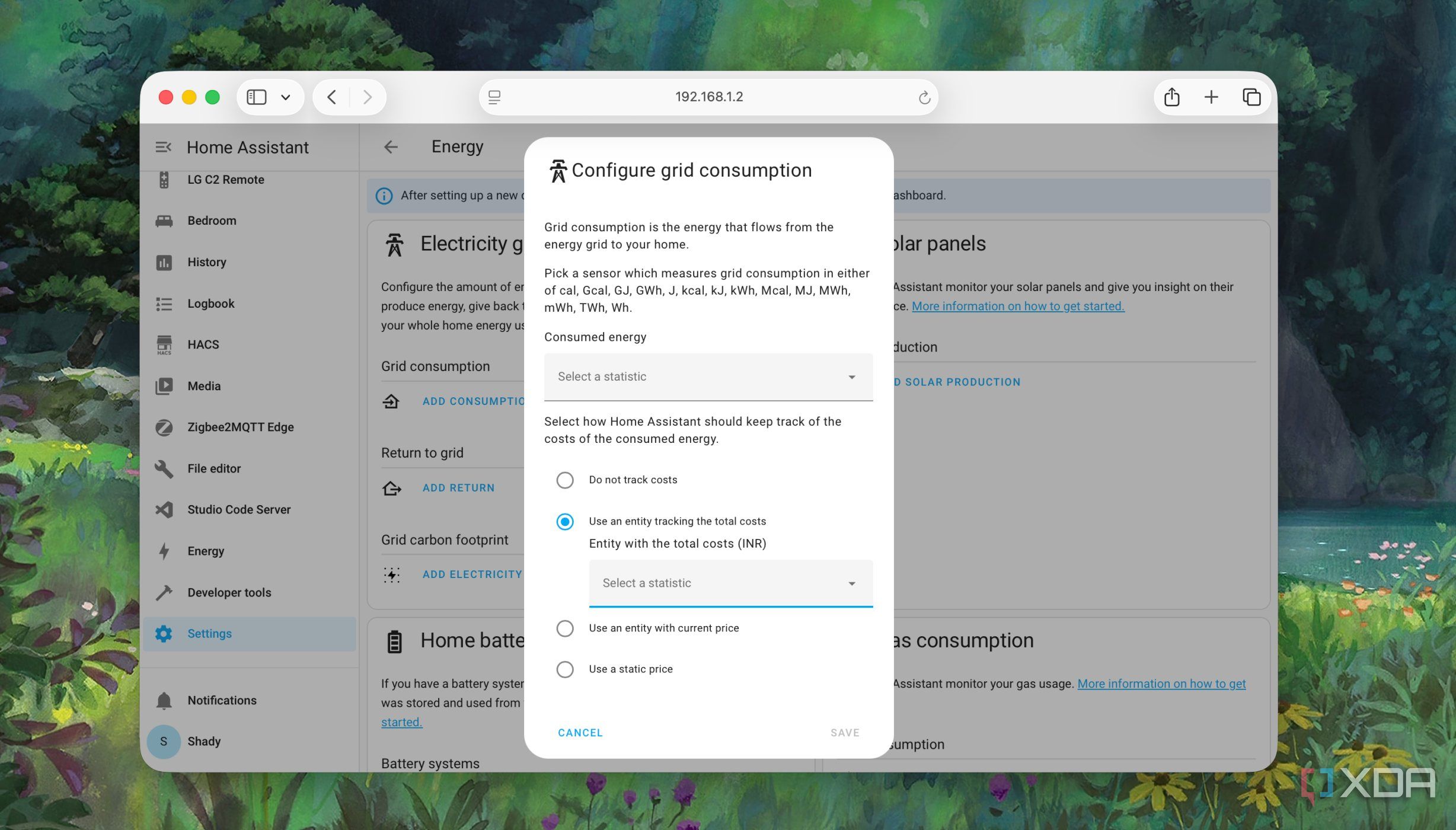Open the Zigbee2MQTT Edge icon

click(x=164, y=427)
